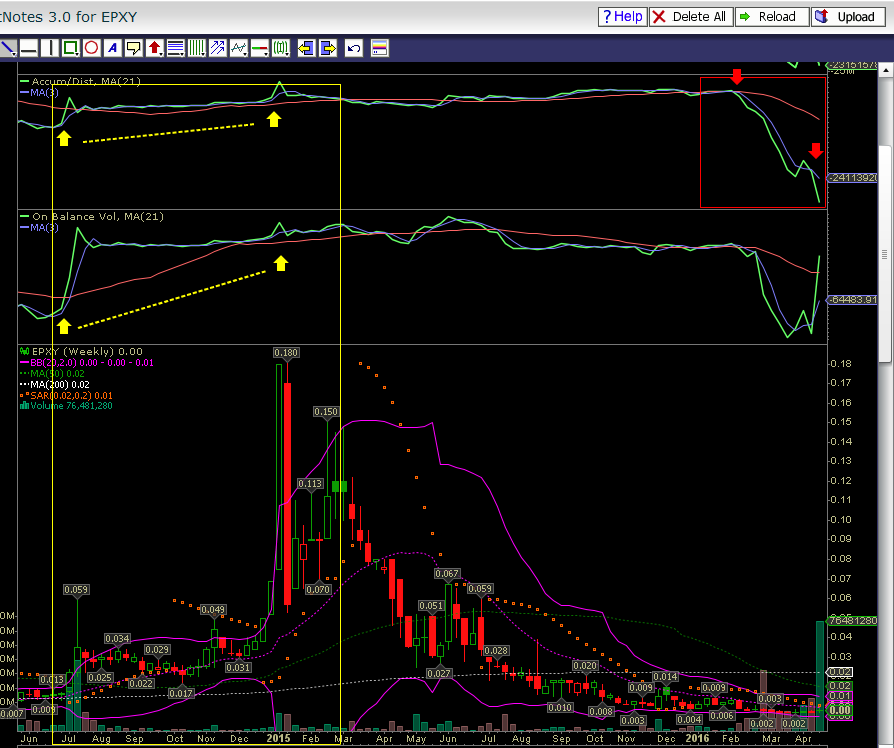
Task: Select the red arrow annotation tool
Action: coord(155,48)
